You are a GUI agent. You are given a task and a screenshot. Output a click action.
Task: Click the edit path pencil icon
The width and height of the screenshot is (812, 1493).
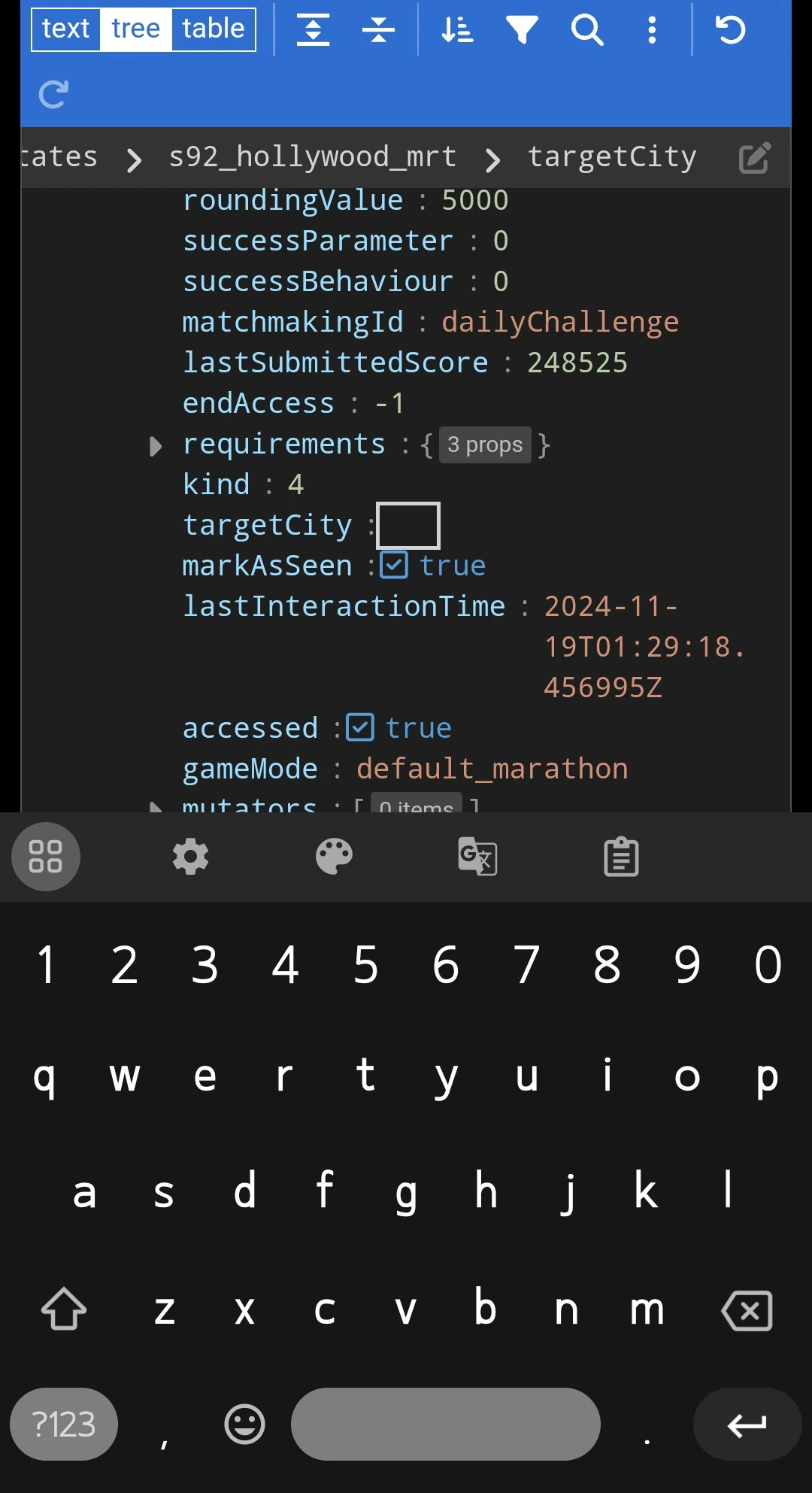(755, 158)
